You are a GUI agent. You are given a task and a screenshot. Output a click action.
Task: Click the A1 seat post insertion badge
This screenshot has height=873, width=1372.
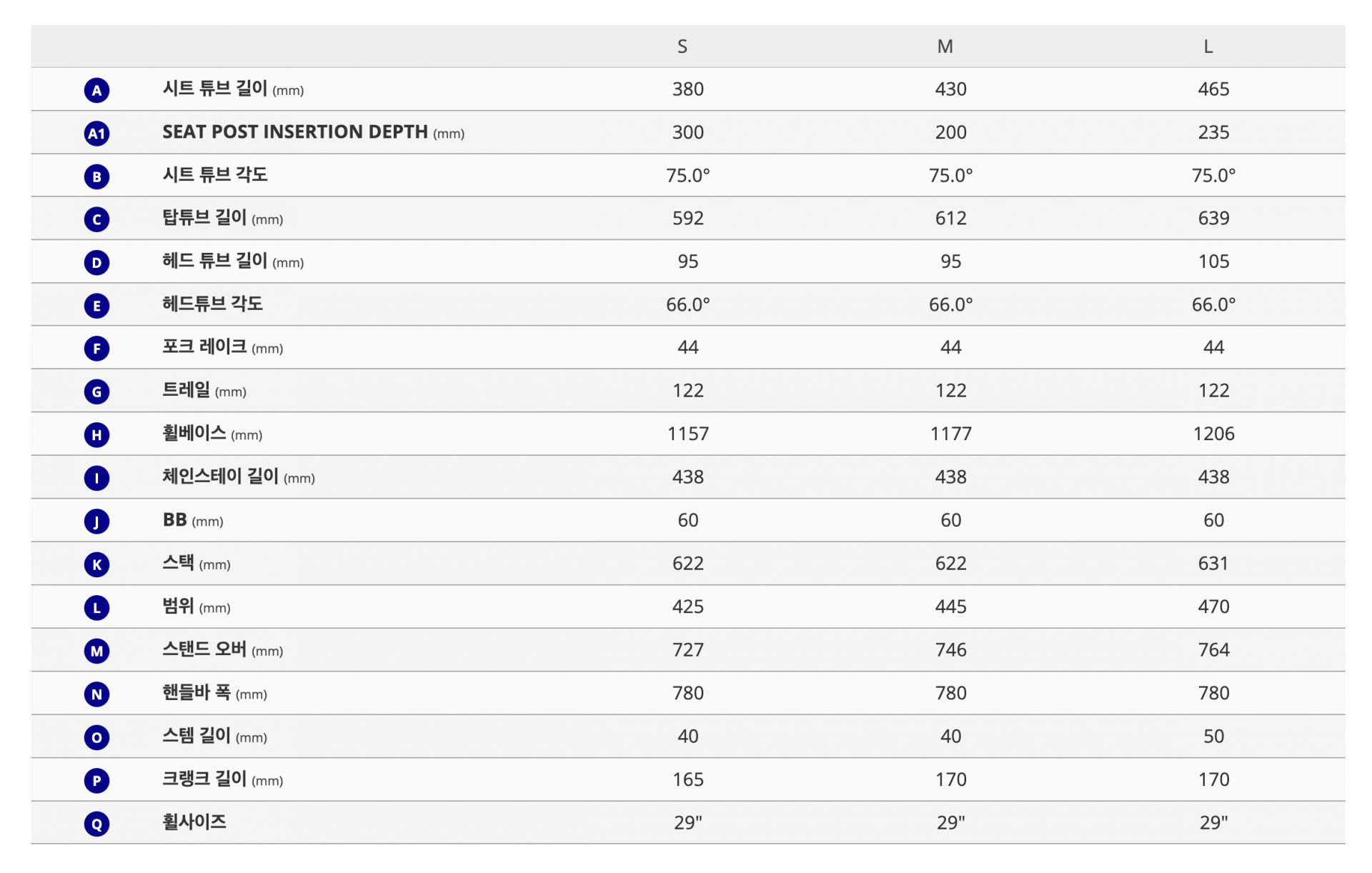click(x=96, y=133)
